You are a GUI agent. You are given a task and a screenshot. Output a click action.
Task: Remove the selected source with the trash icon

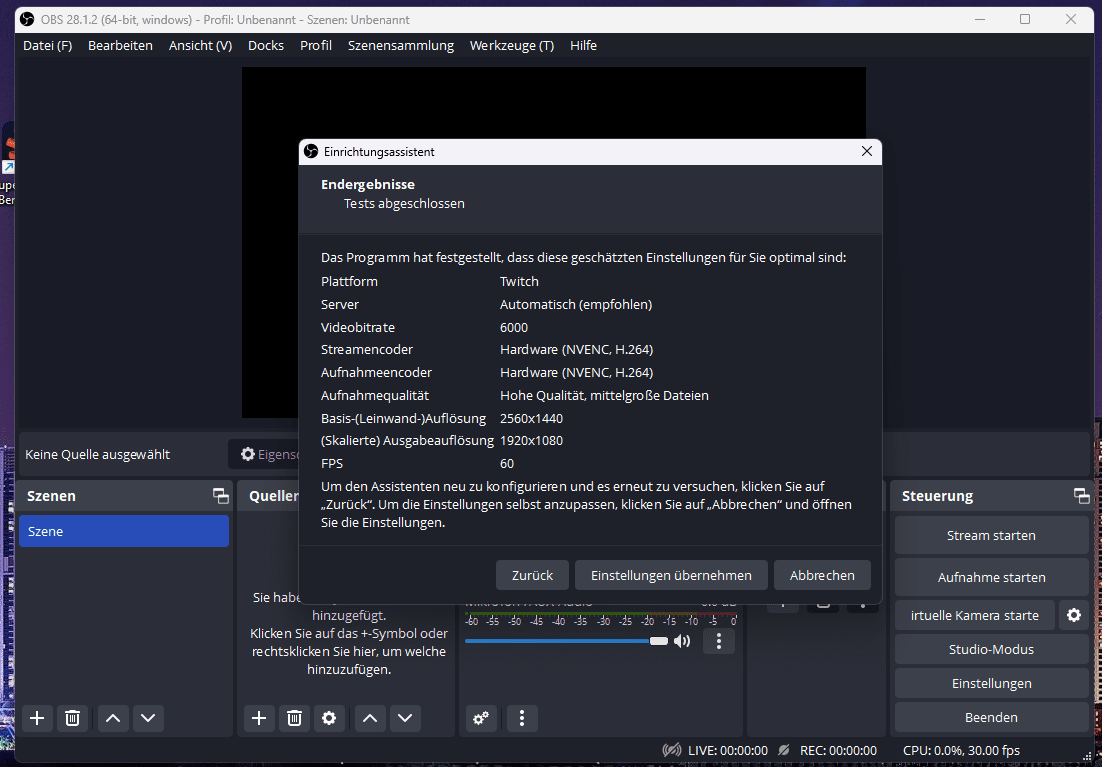coord(294,718)
